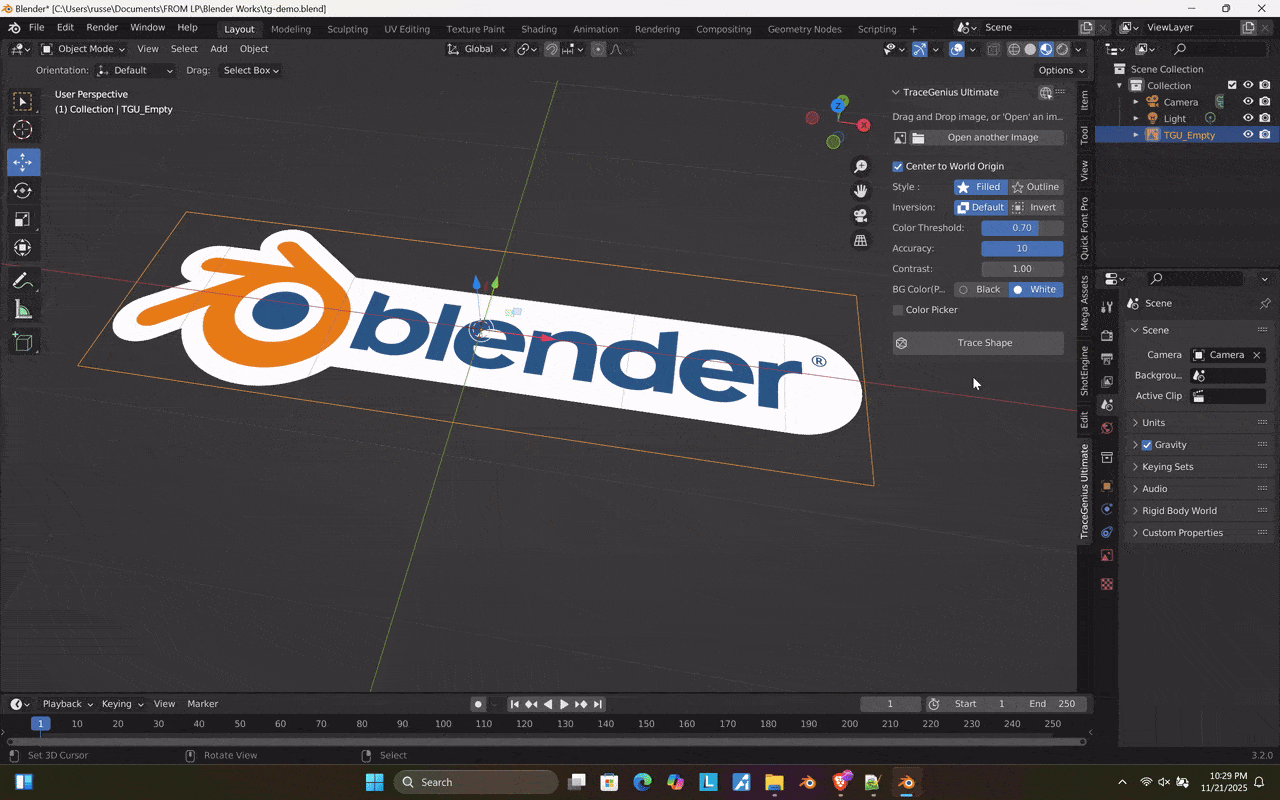Select the Transform tool

[x=22, y=248]
